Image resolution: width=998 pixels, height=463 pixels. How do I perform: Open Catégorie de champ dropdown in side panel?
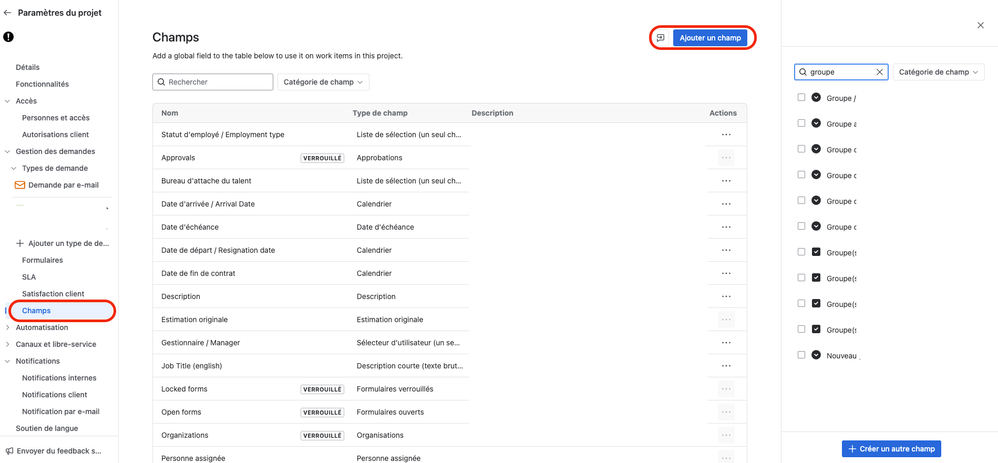coord(939,72)
